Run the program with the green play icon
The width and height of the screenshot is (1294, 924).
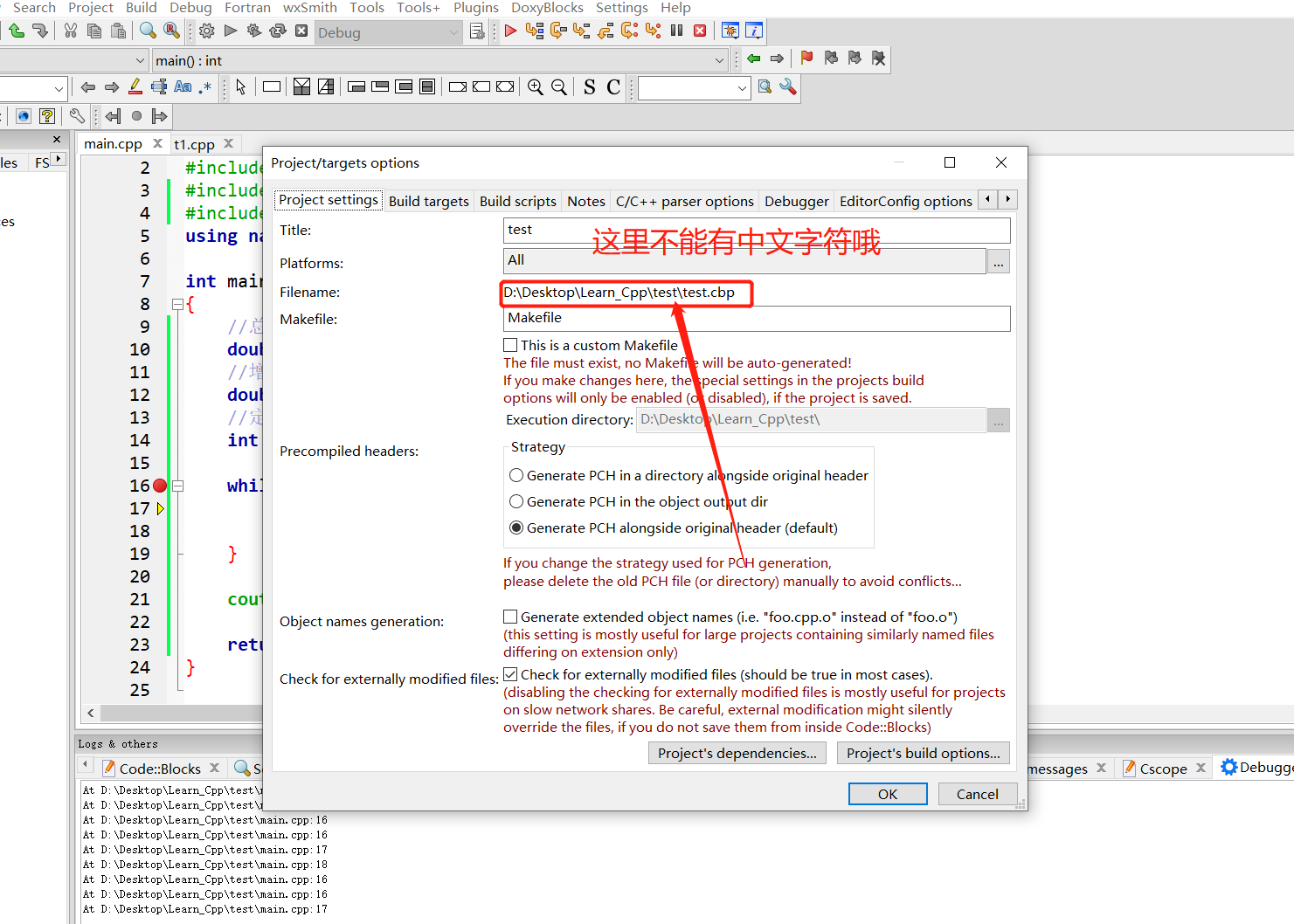click(x=230, y=30)
